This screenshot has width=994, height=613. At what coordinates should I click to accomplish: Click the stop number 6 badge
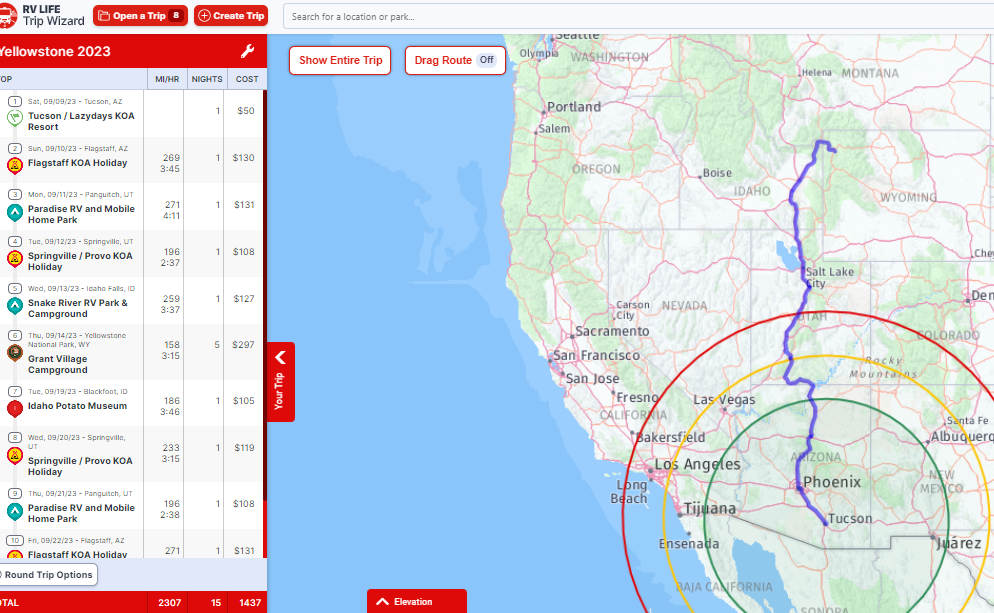[x=15, y=335]
